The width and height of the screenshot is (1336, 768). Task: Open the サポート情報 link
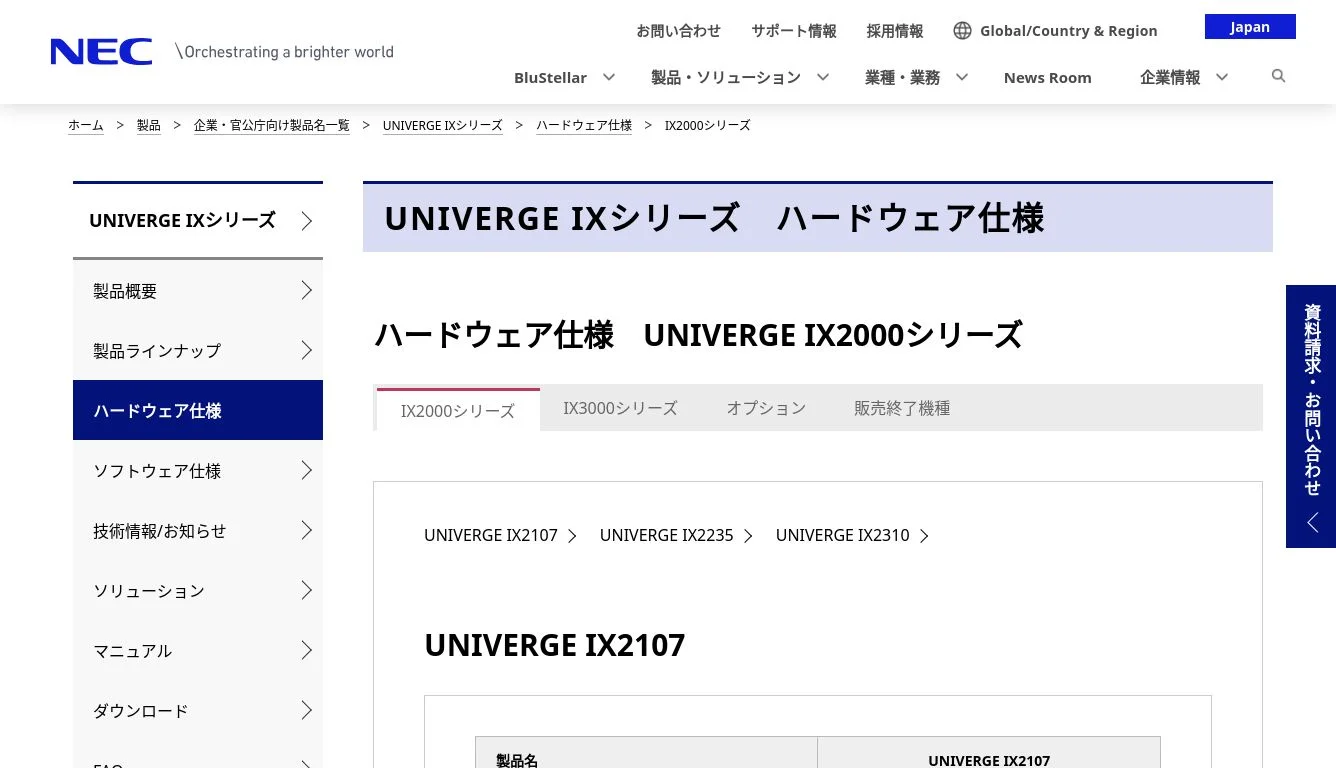pyautogui.click(x=794, y=31)
